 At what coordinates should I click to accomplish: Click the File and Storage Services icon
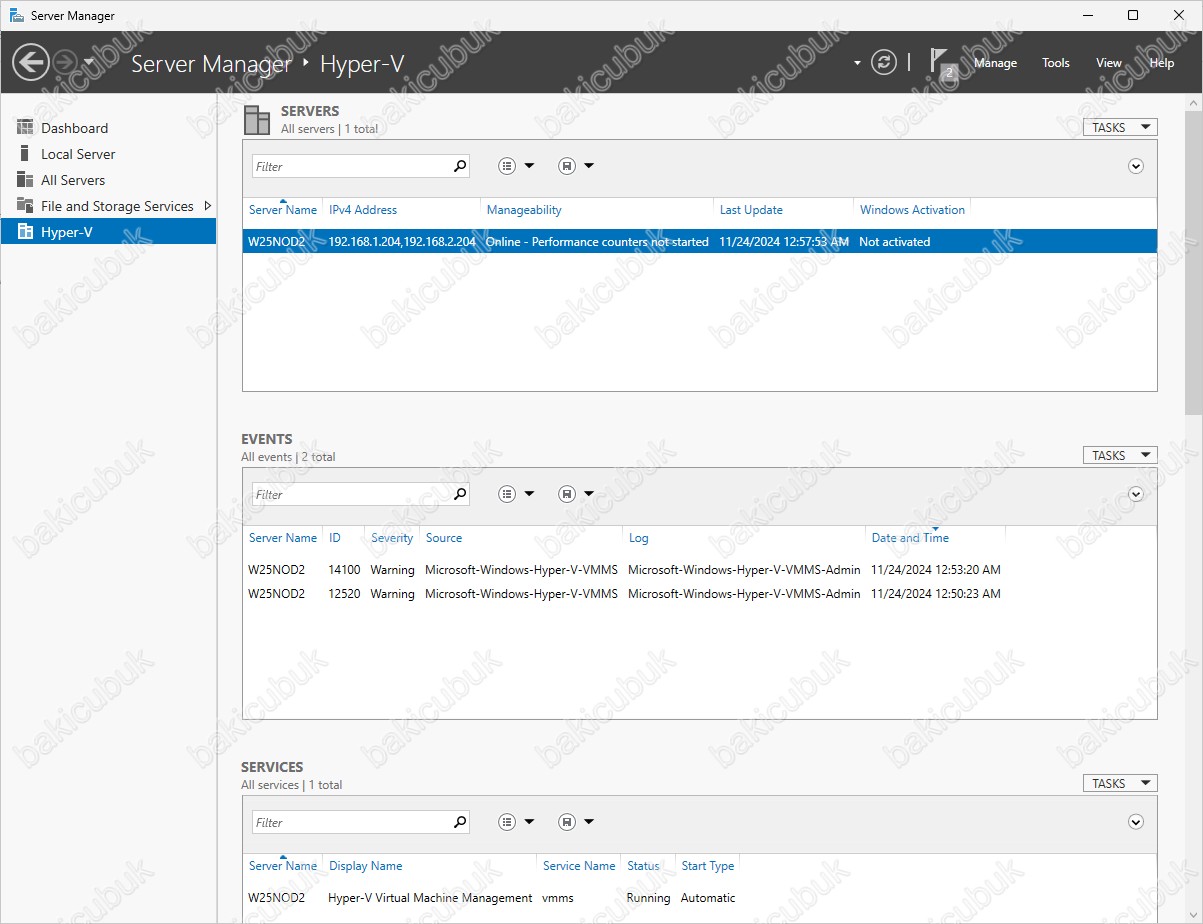25,206
